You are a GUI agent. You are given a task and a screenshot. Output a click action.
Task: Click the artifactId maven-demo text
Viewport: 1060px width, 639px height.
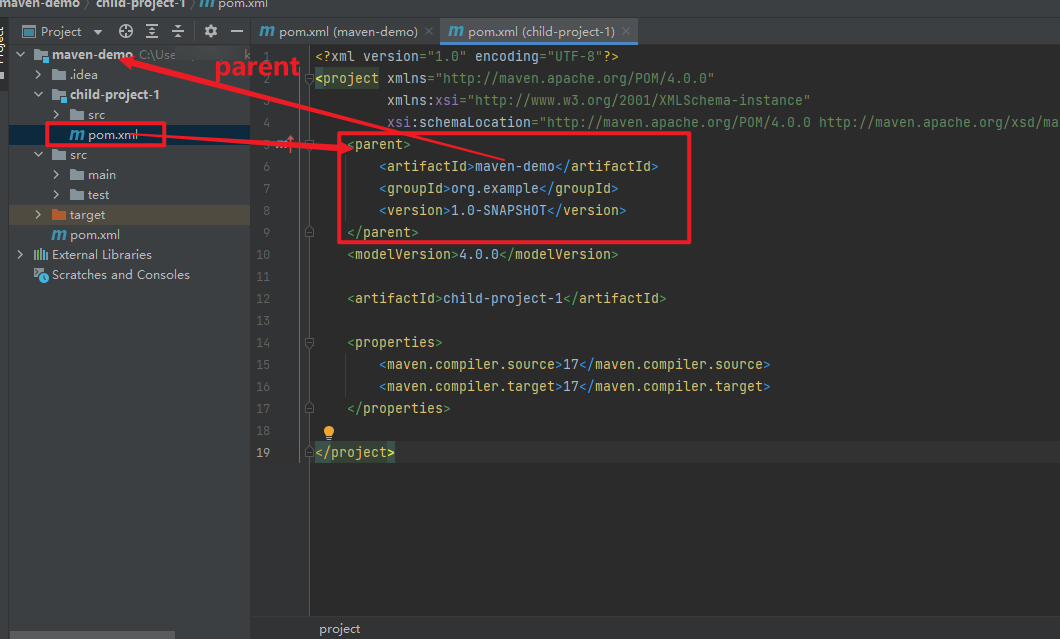click(514, 166)
